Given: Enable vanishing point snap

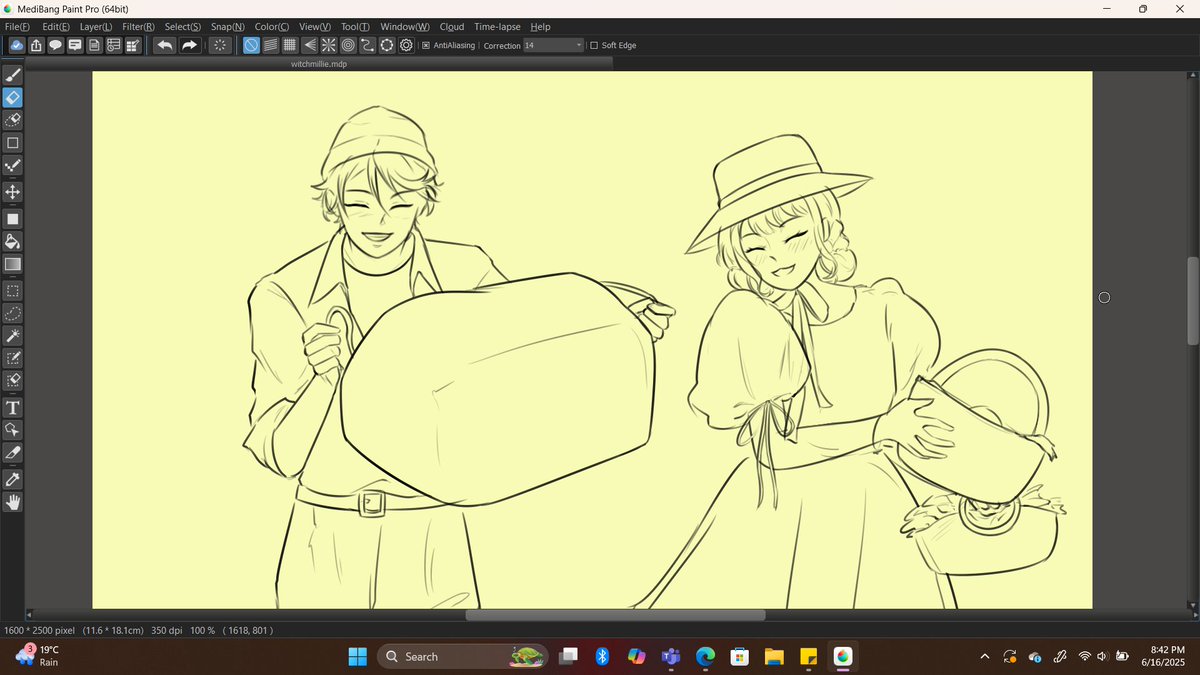Looking at the screenshot, I should (x=309, y=45).
